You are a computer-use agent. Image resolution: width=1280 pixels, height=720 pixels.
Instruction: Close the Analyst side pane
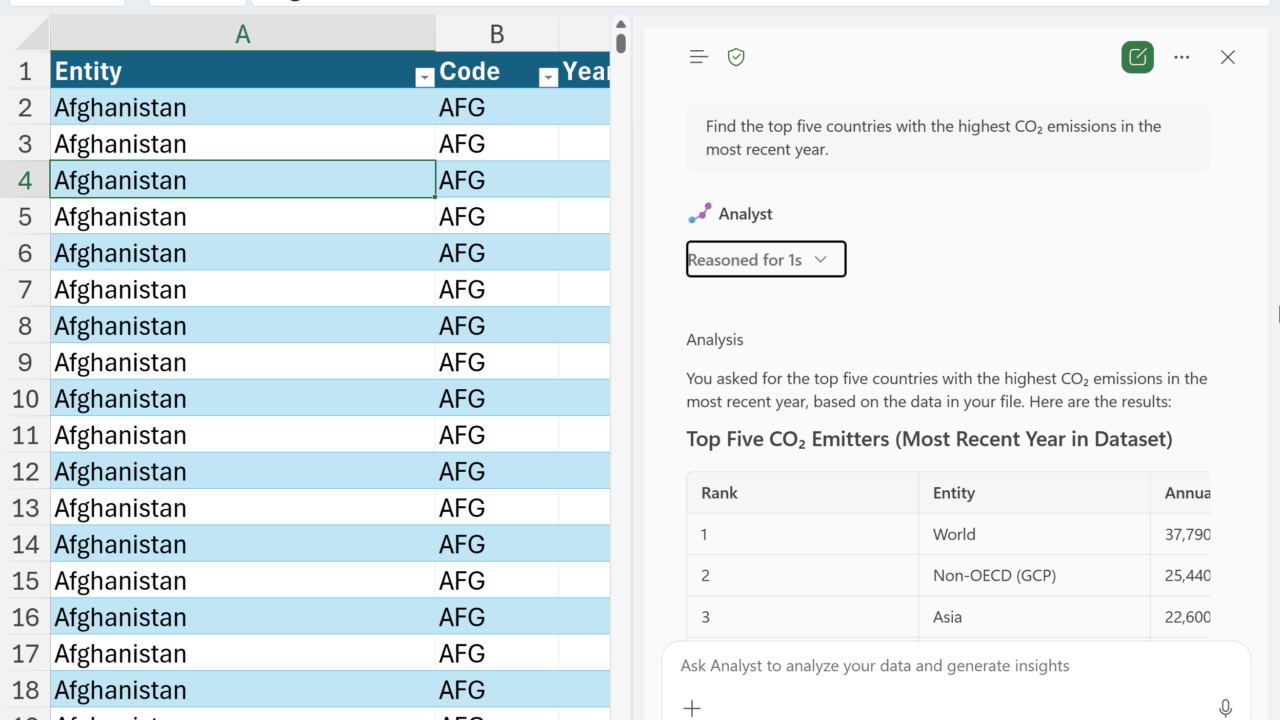click(1228, 57)
